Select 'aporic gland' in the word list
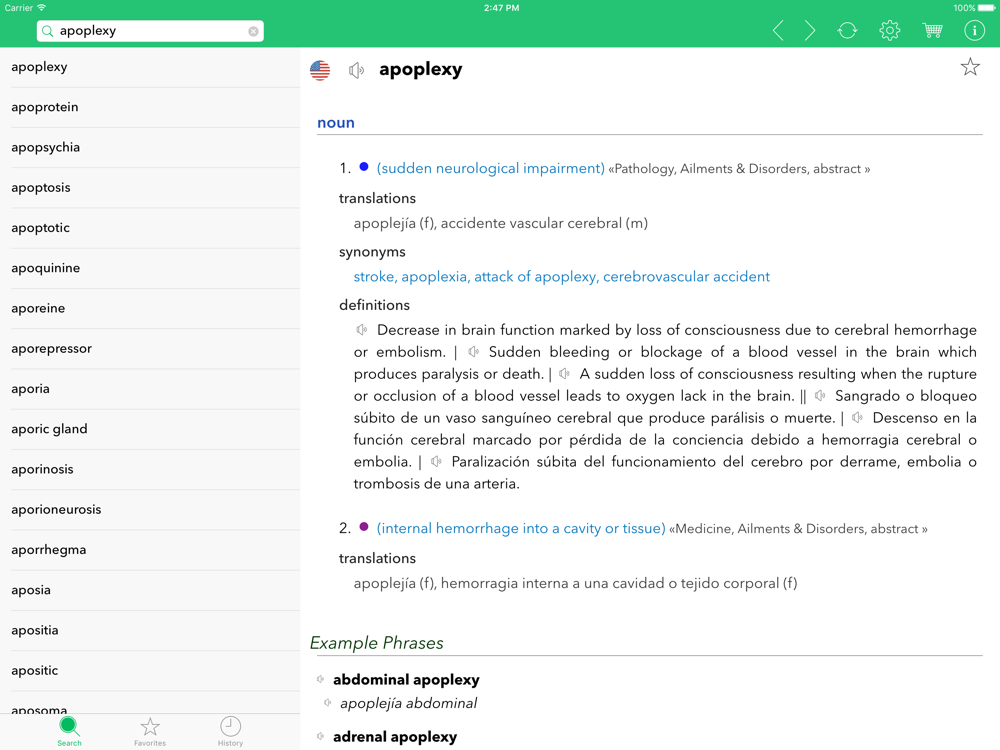 tap(150, 429)
